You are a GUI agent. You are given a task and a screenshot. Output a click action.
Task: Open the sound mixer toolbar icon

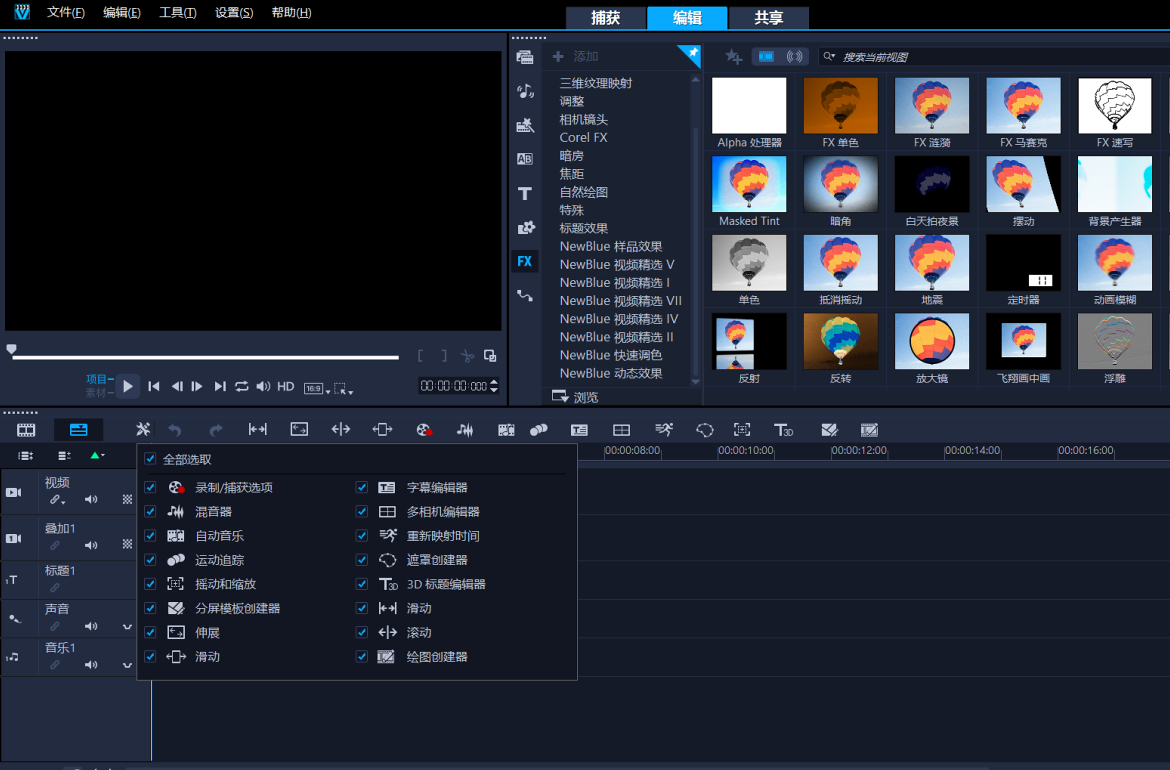coord(465,430)
